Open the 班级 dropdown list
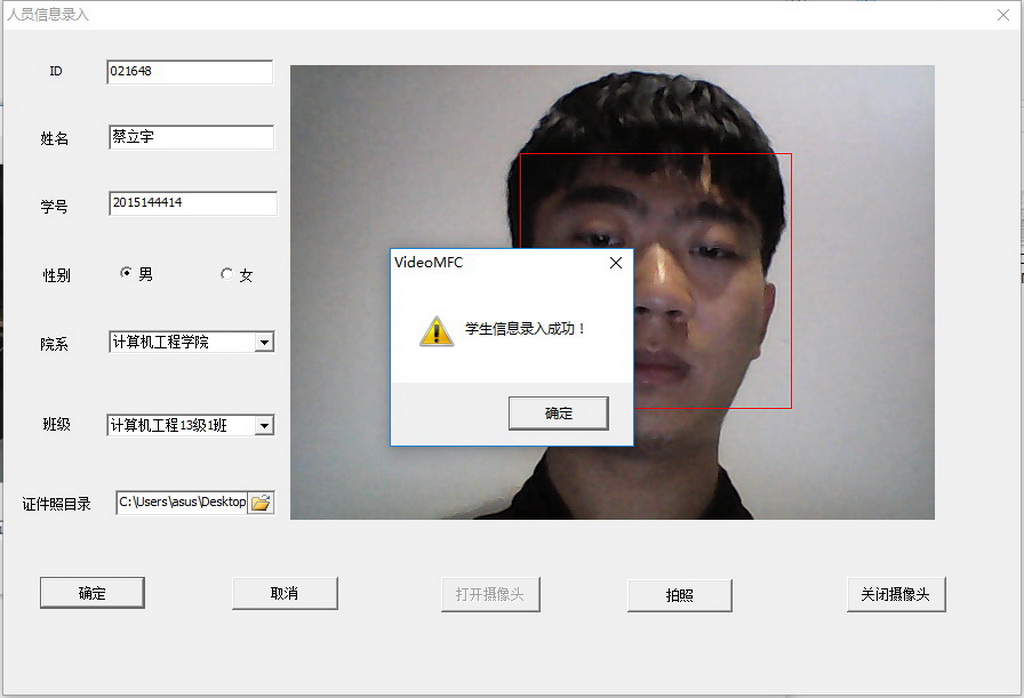This screenshot has width=1024, height=698. [x=264, y=426]
